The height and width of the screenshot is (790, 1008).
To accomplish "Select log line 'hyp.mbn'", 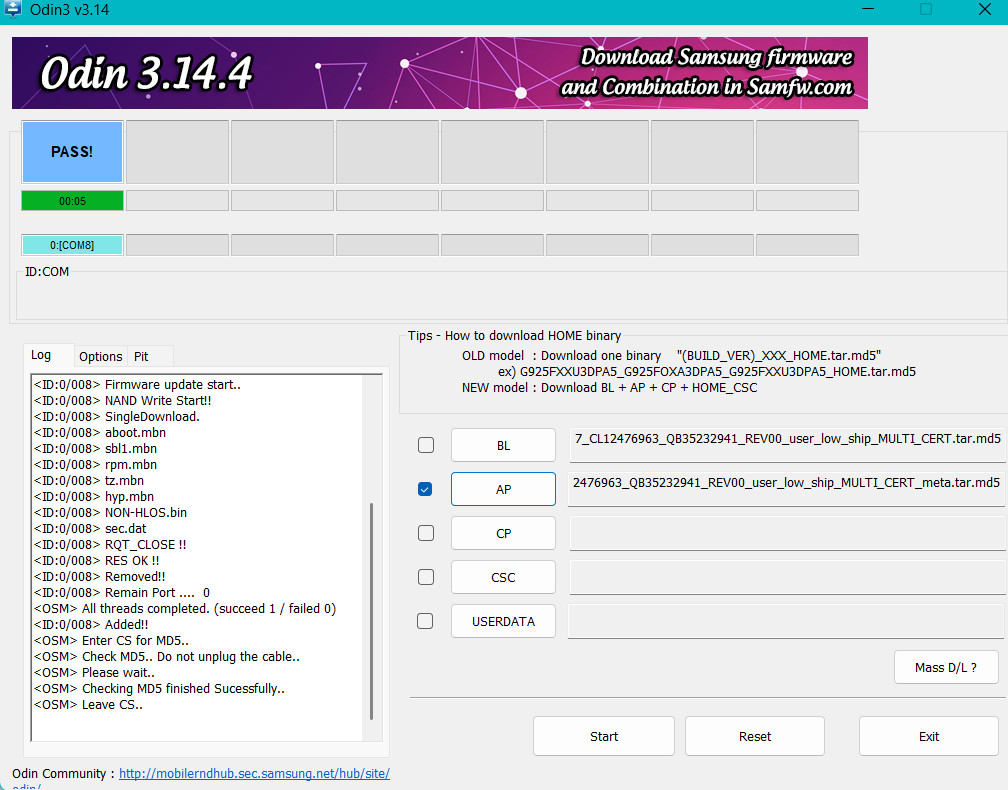I will [94, 497].
